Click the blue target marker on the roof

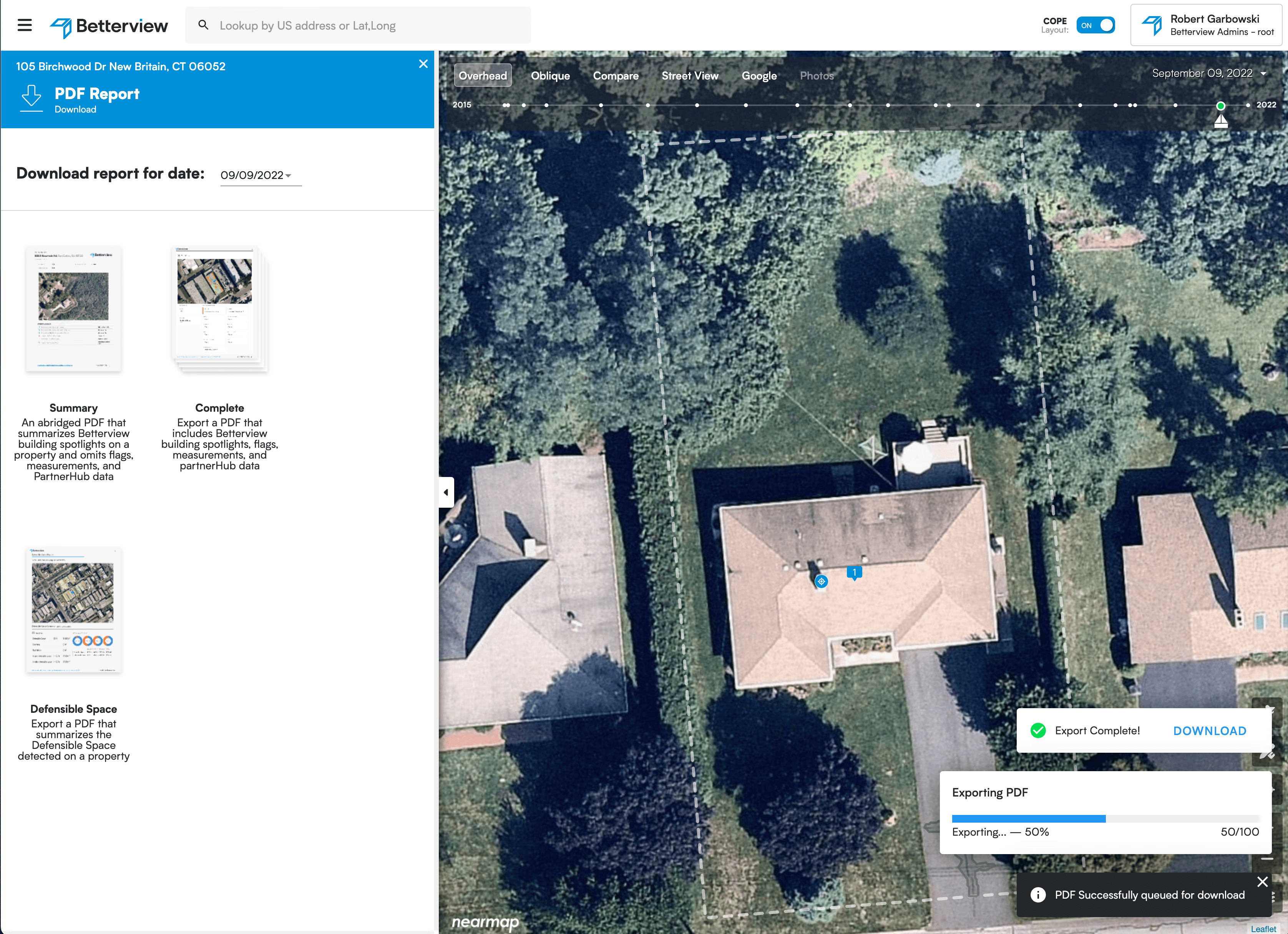[x=821, y=581]
